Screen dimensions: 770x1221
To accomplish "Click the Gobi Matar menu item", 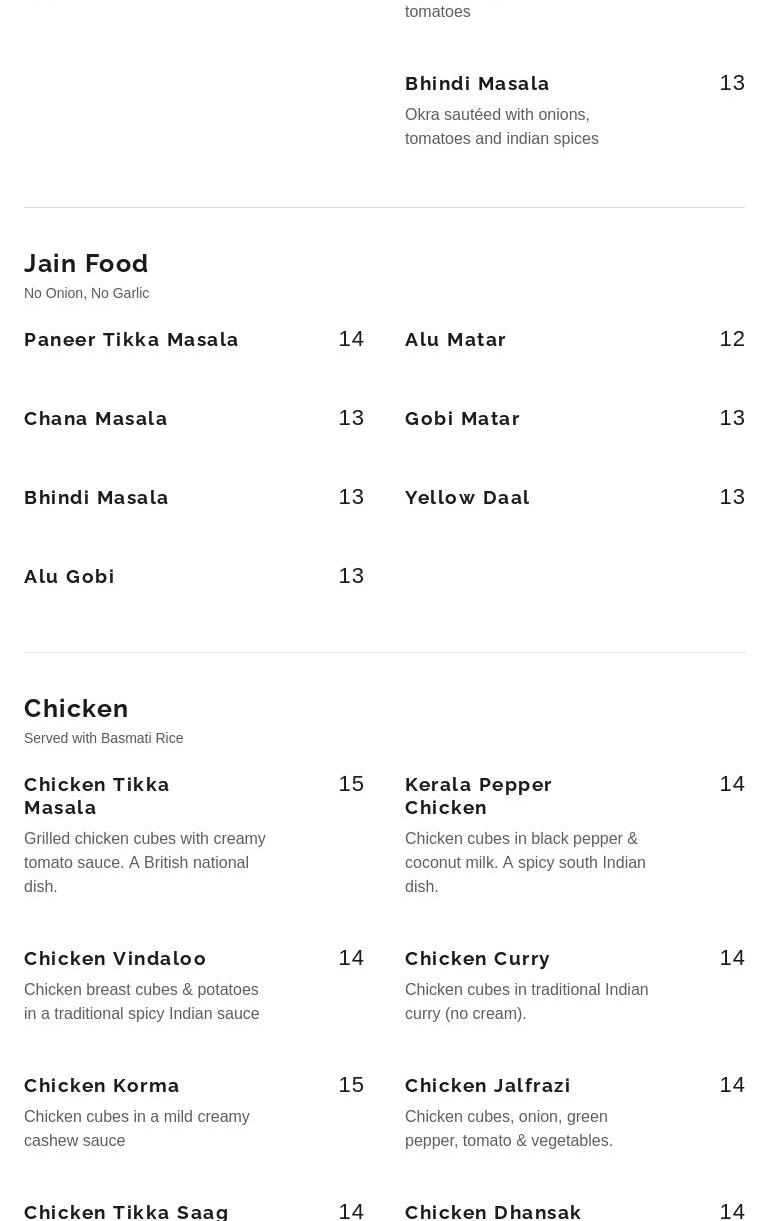I will (462, 419).
